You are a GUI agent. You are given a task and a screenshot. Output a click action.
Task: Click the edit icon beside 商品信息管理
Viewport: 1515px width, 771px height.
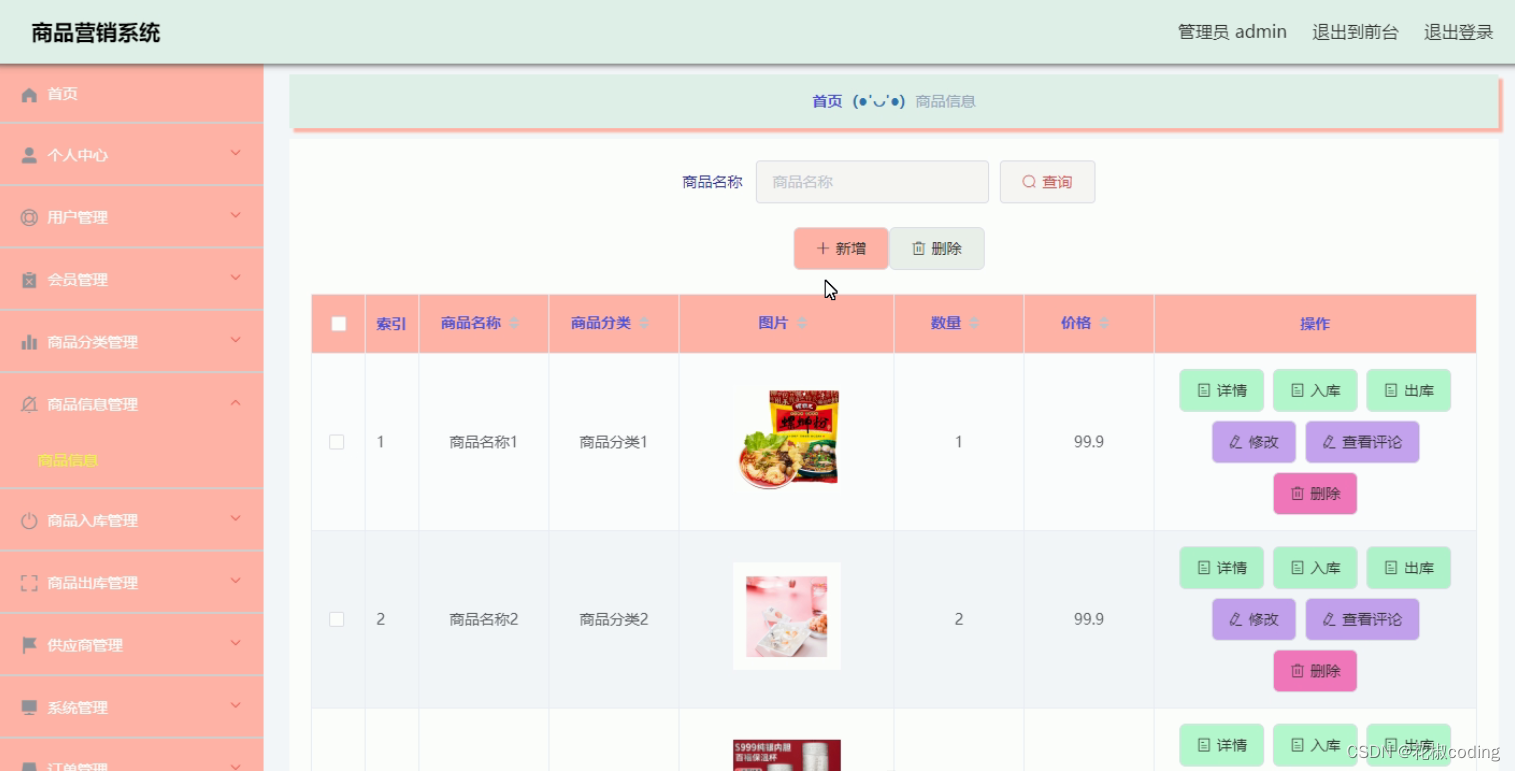pyautogui.click(x=29, y=403)
